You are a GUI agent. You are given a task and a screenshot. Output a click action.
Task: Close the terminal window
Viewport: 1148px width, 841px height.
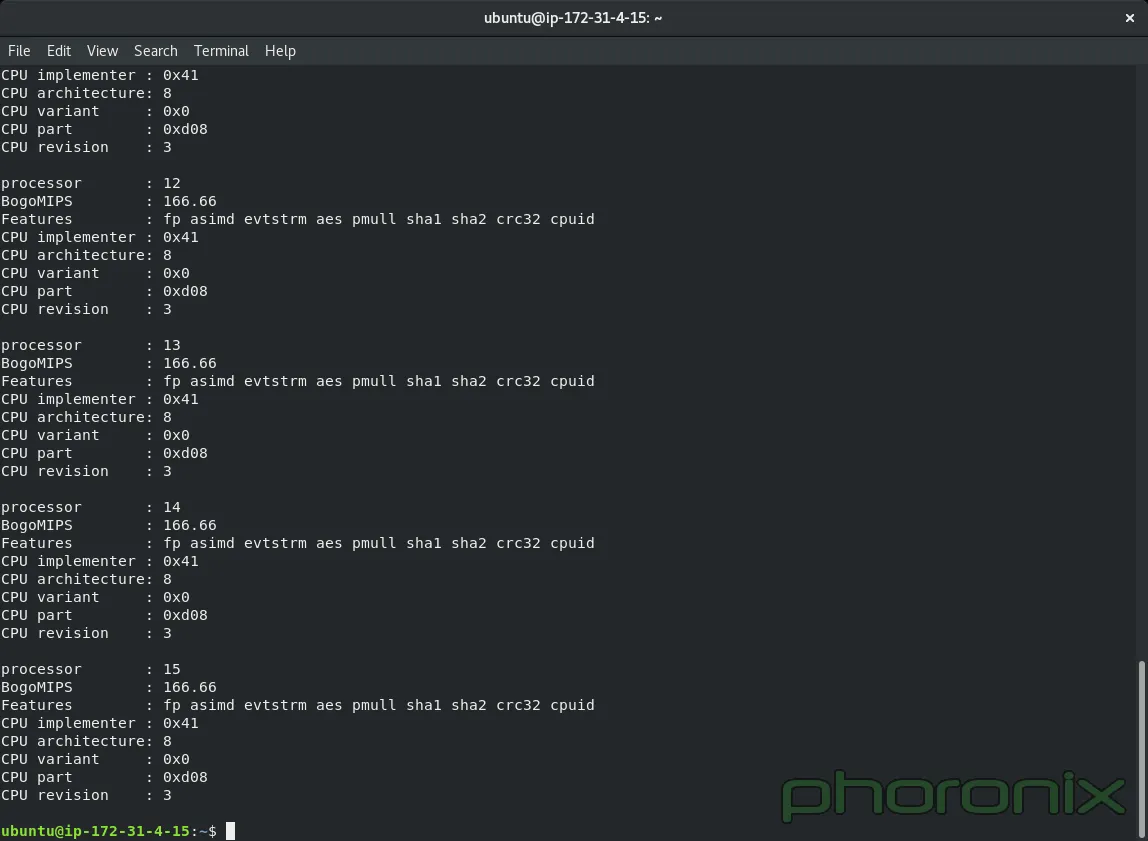pos(1129,17)
